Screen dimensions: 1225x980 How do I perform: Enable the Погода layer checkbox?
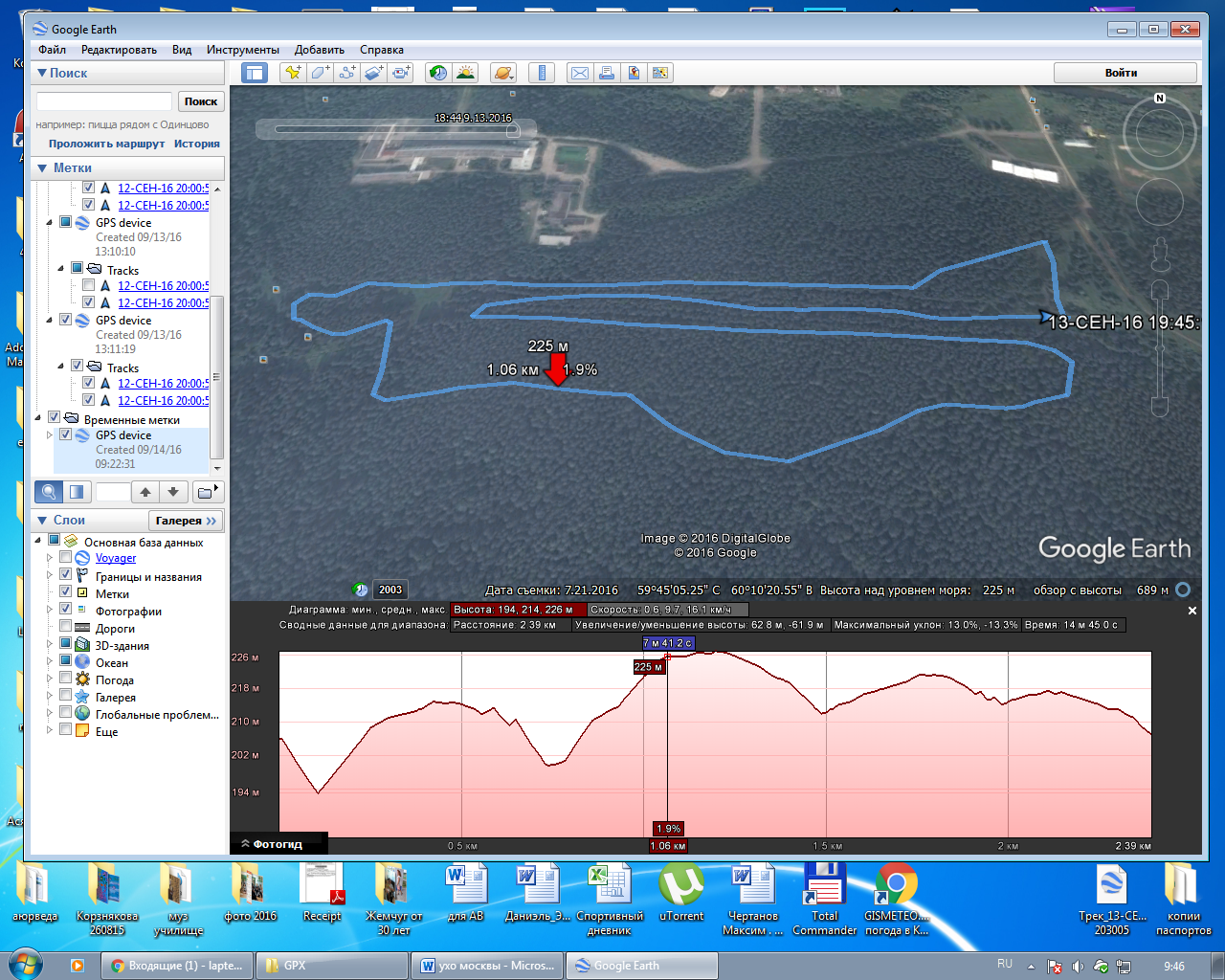tap(66, 679)
